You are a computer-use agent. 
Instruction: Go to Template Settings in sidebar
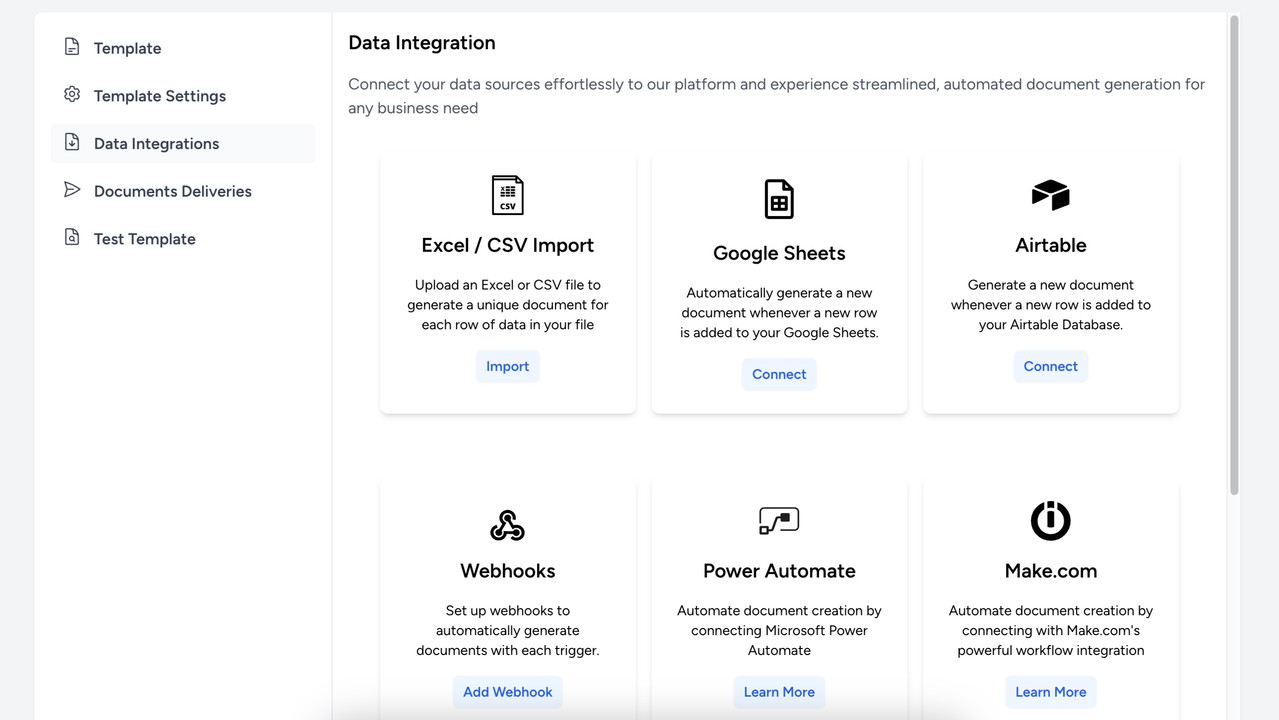click(x=160, y=96)
